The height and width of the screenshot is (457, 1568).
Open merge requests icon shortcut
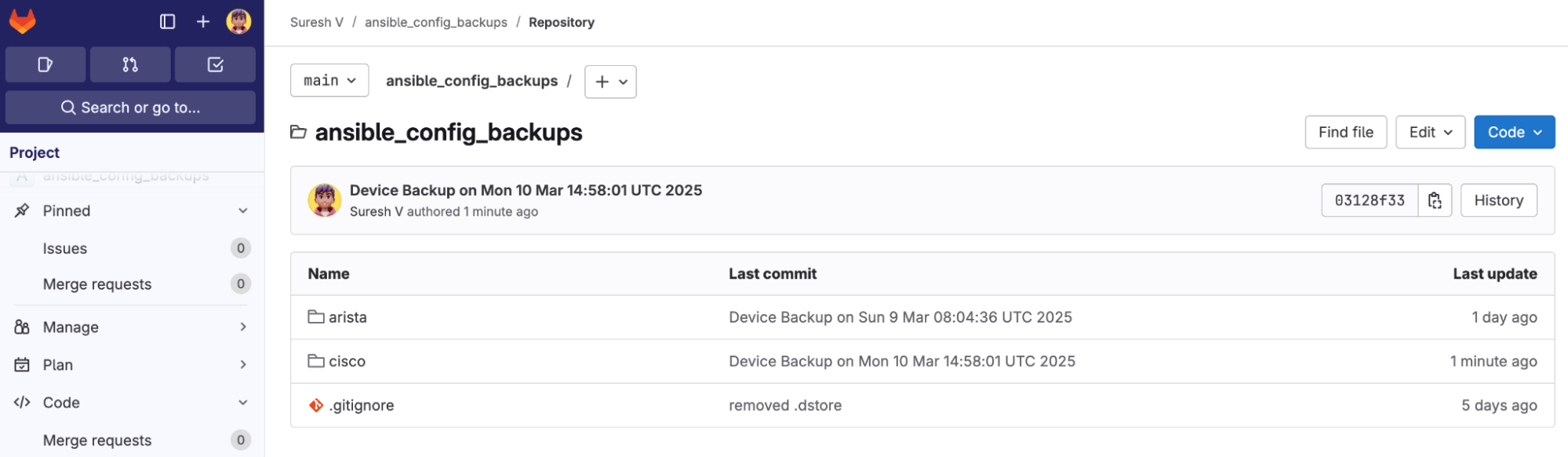pos(130,64)
